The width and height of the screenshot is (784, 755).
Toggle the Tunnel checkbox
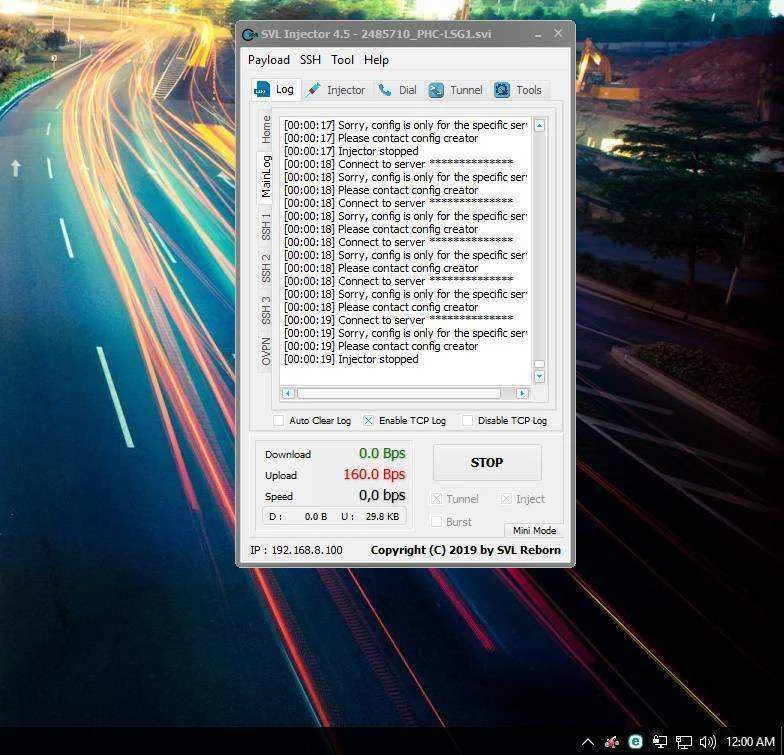[436, 498]
